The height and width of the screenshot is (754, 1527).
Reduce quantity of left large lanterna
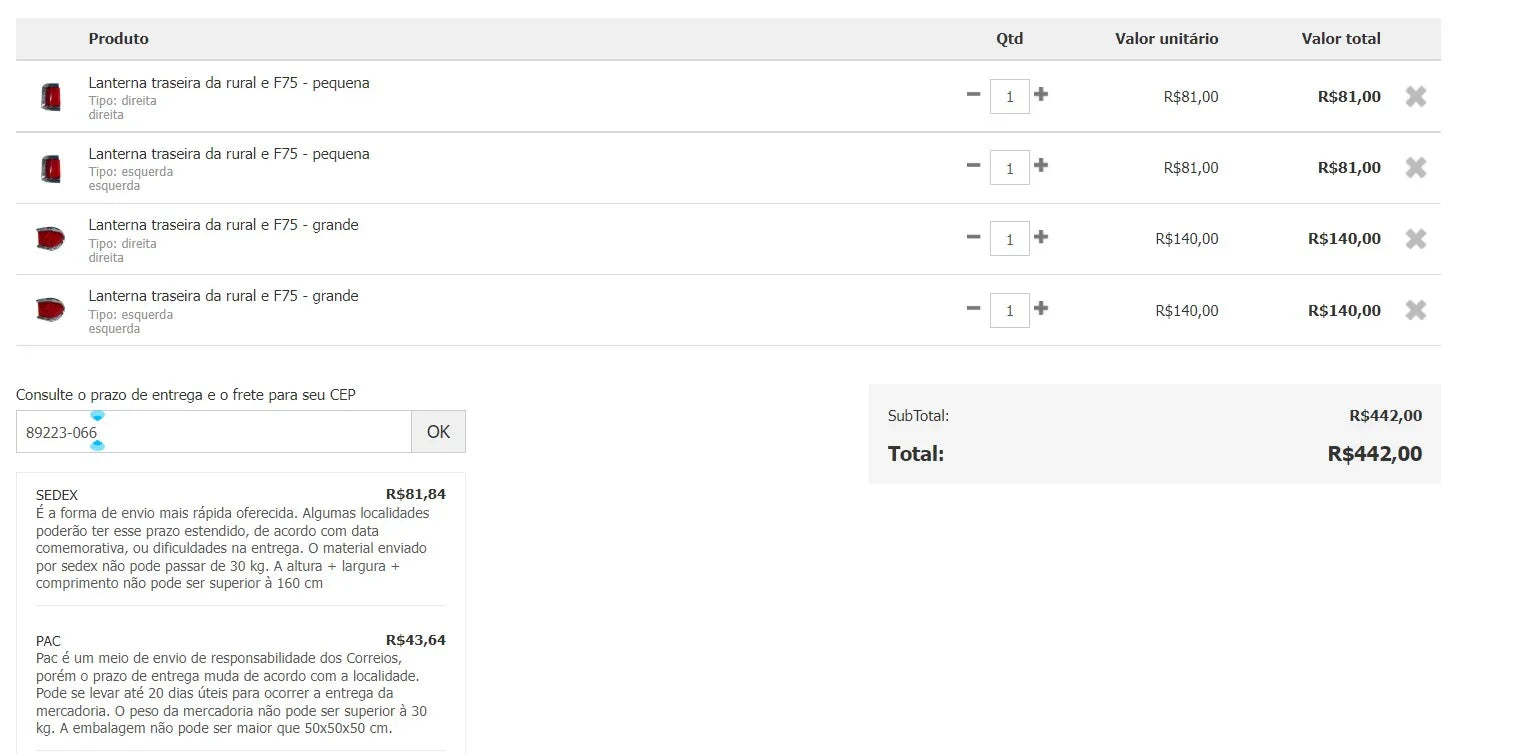pyautogui.click(x=973, y=308)
